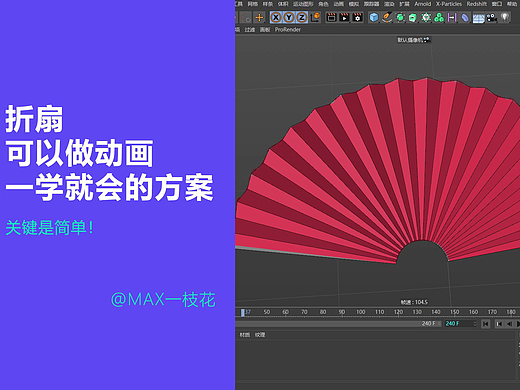Open the 运动图形 menu
This screenshot has height=390, width=520.
pos(303,4)
